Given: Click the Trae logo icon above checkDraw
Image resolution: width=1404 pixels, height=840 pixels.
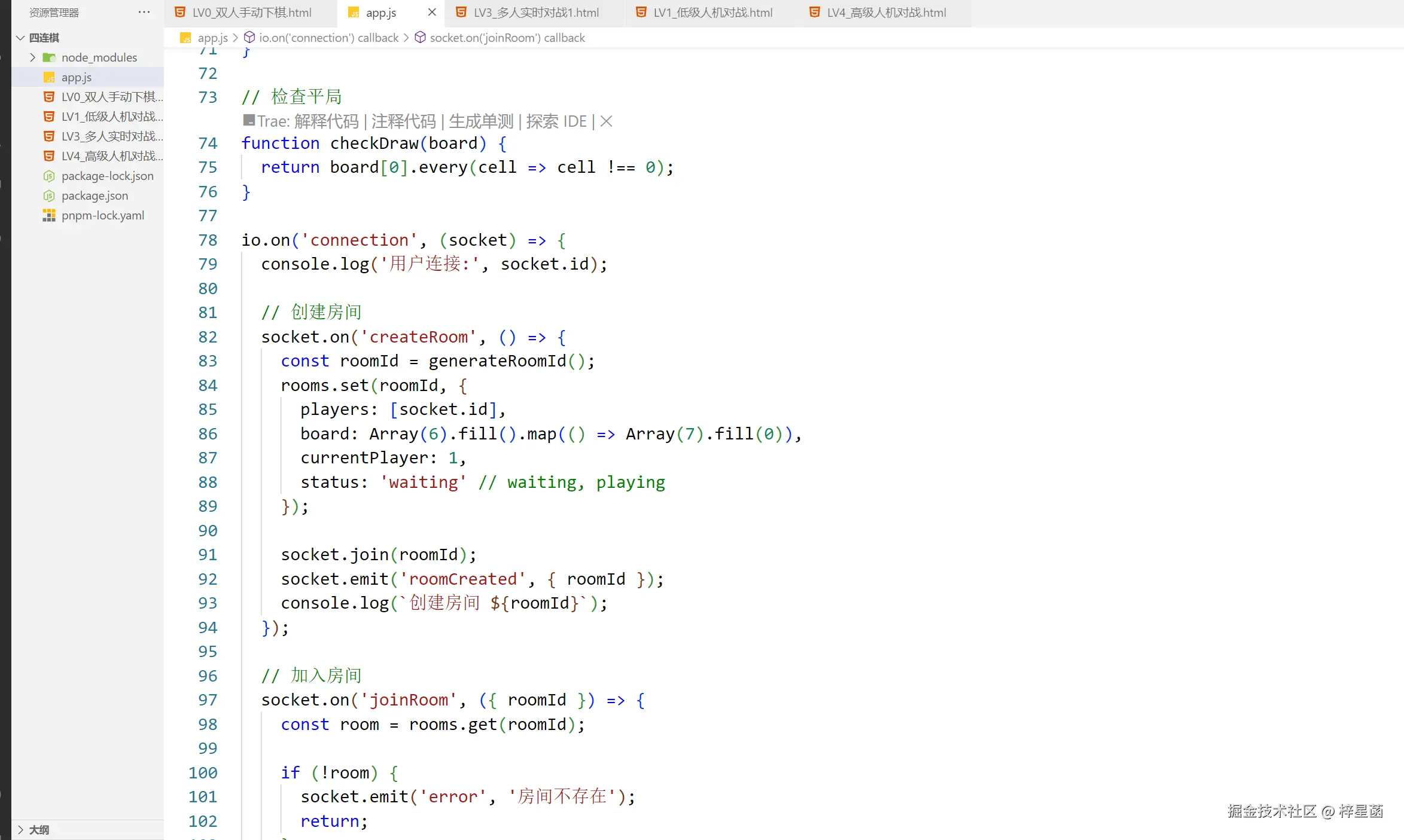Looking at the screenshot, I should click(x=248, y=121).
